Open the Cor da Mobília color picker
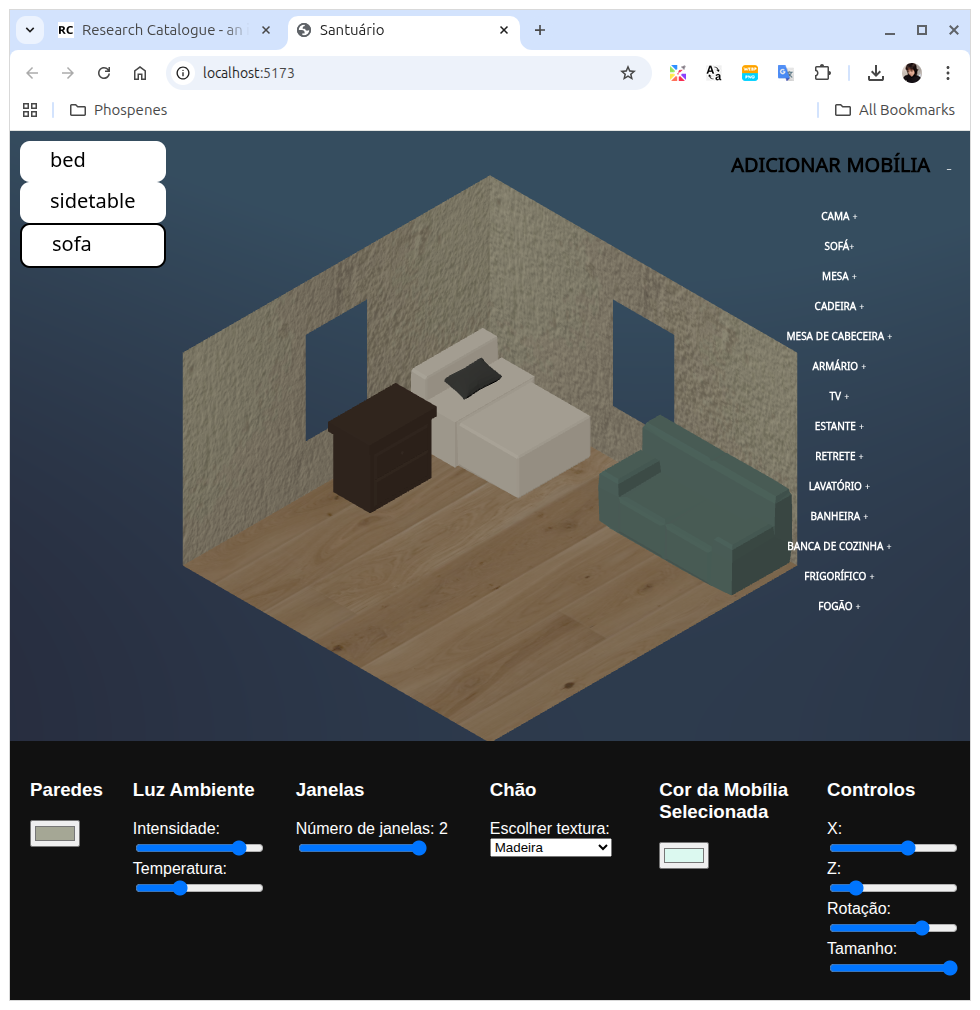 (x=684, y=855)
